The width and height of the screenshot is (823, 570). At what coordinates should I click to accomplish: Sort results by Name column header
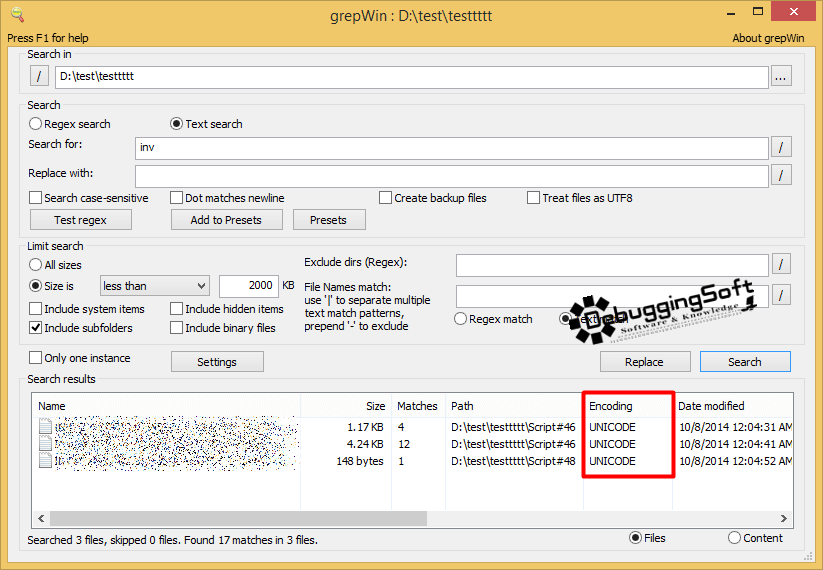[x=166, y=406]
